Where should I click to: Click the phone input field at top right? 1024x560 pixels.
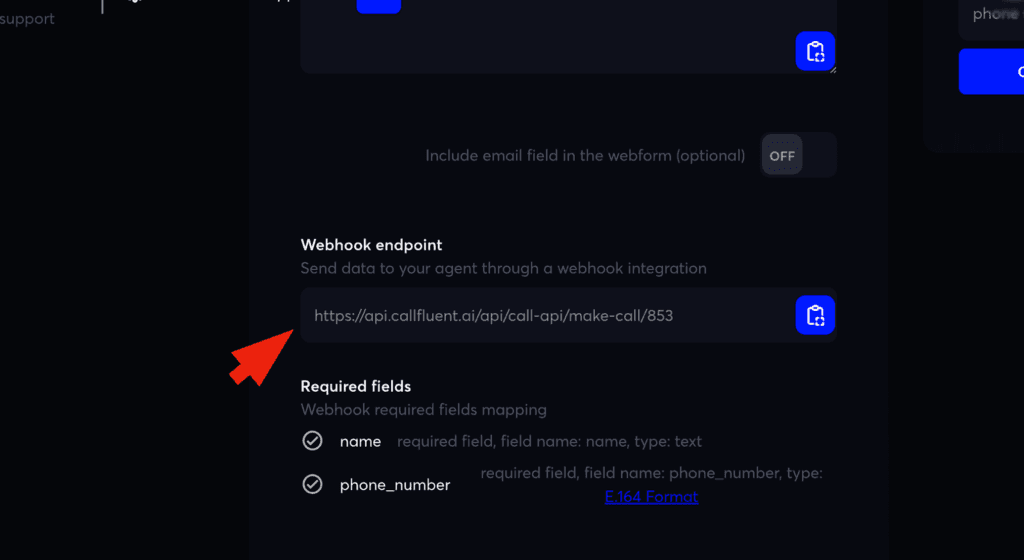[x=991, y=16]
